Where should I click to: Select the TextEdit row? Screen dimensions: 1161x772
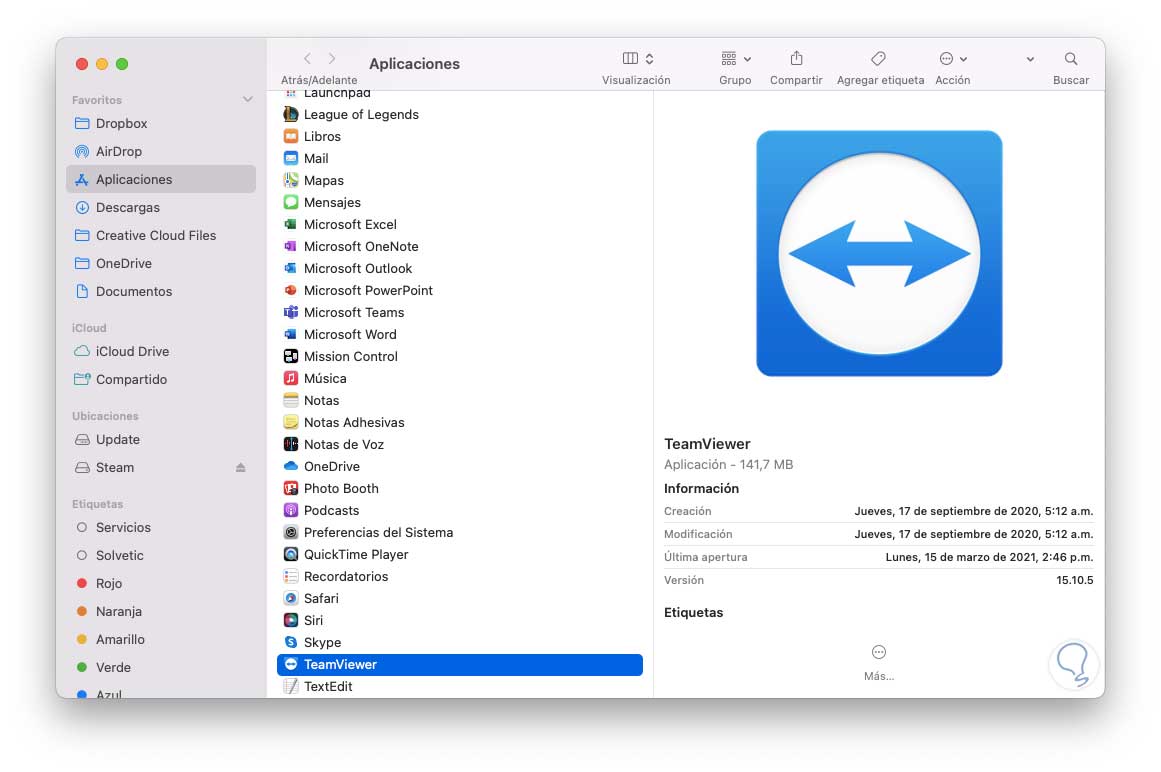click(460, 686)
